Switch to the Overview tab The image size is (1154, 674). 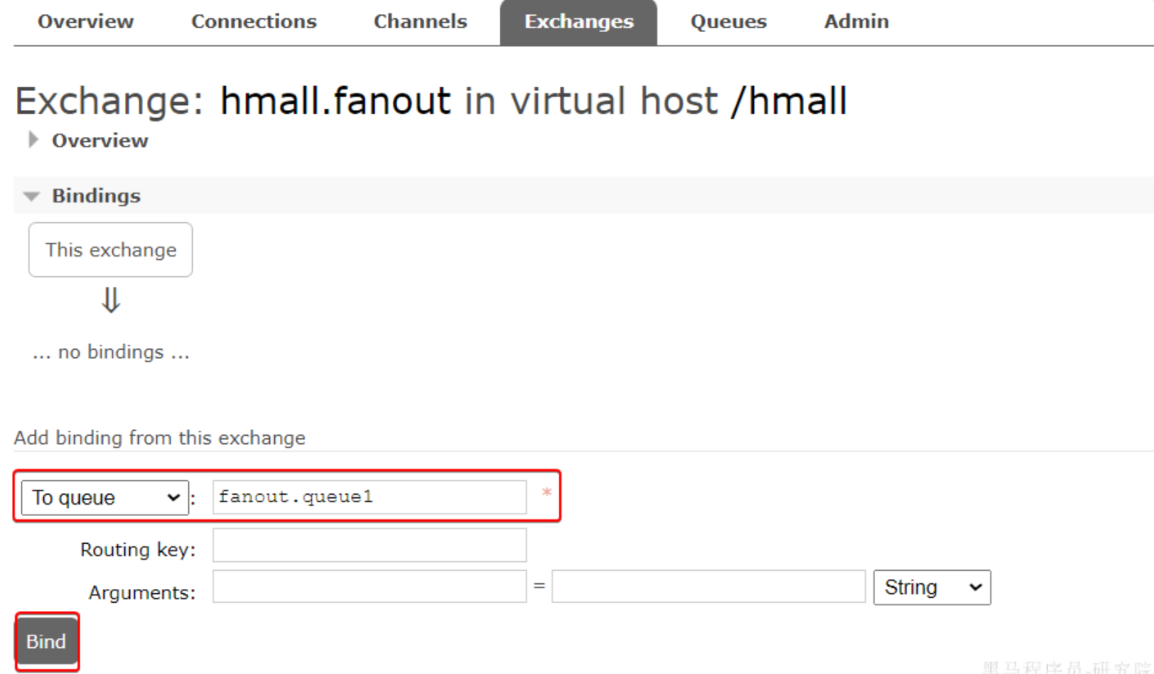85,21
